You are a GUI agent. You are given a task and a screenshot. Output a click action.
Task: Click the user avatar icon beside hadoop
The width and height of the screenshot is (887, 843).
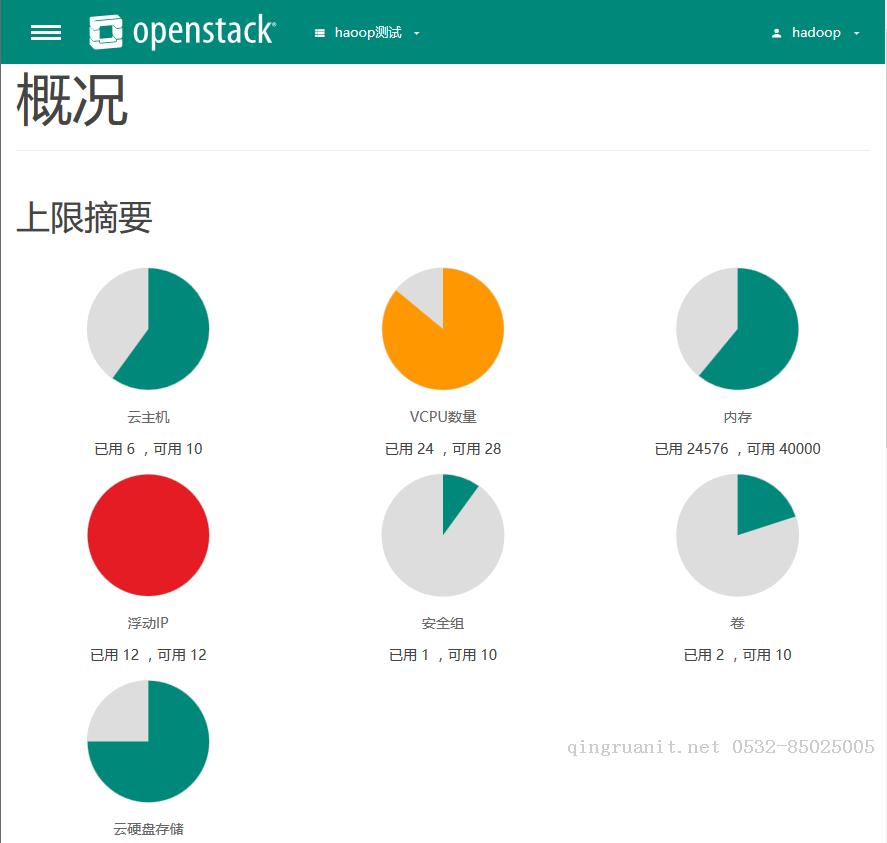776,33
